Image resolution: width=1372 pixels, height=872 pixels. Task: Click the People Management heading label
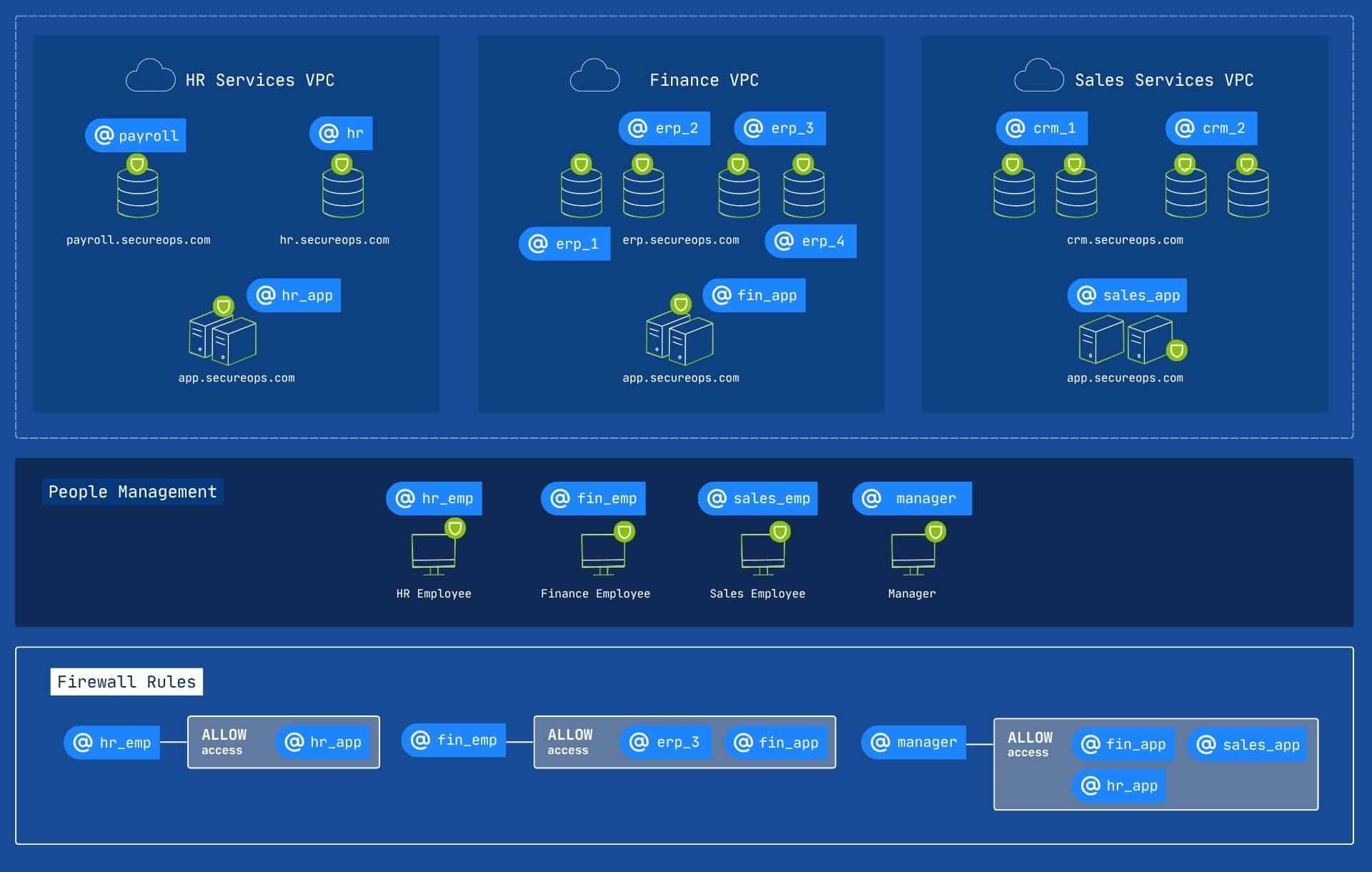132,492
